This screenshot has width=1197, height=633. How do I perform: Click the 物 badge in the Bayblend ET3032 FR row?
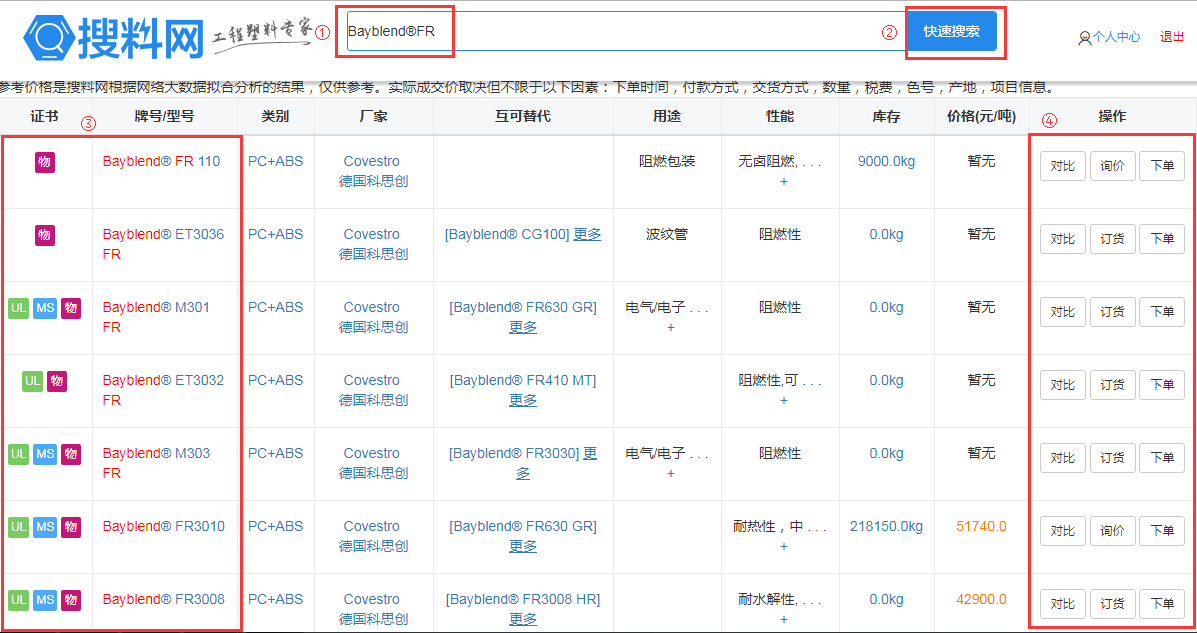(x=57, y=381)
